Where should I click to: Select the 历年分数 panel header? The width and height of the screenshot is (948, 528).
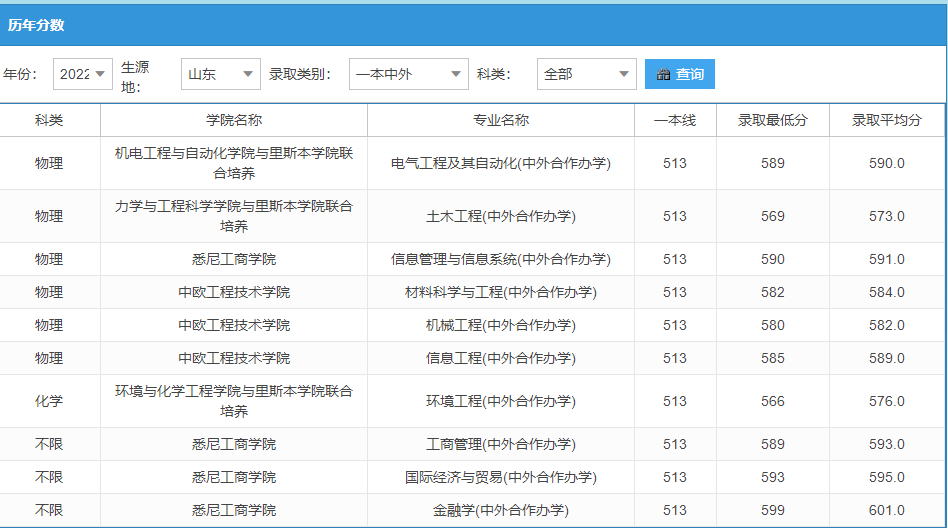coord(474,25)
